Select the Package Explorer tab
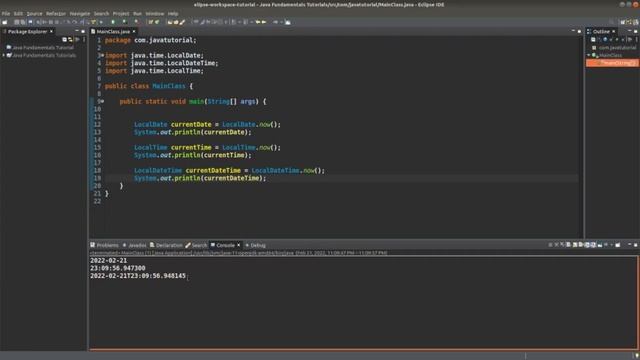640x360 pixels. [27, 31]
